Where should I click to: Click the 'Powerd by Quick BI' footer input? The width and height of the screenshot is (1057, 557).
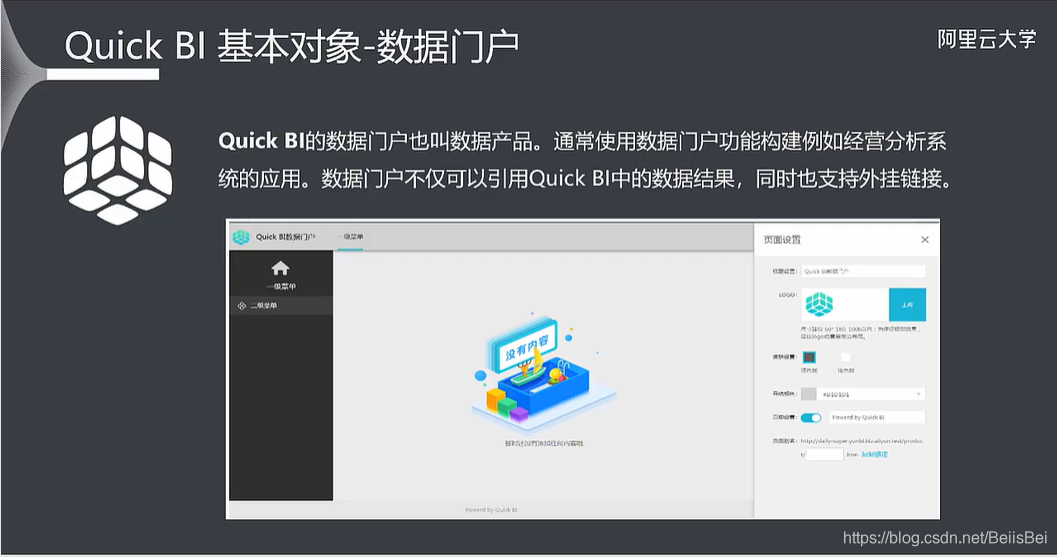pyautogui.click(x=876, y=417)
